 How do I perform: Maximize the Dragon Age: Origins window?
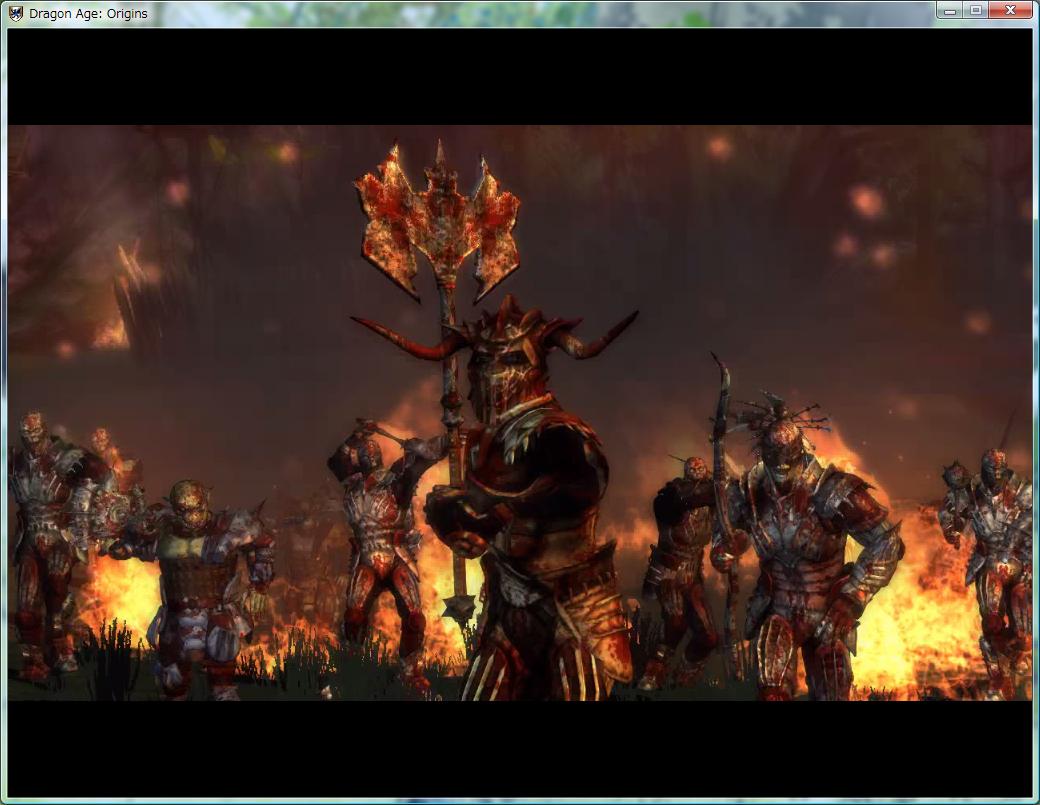(976, 11)
